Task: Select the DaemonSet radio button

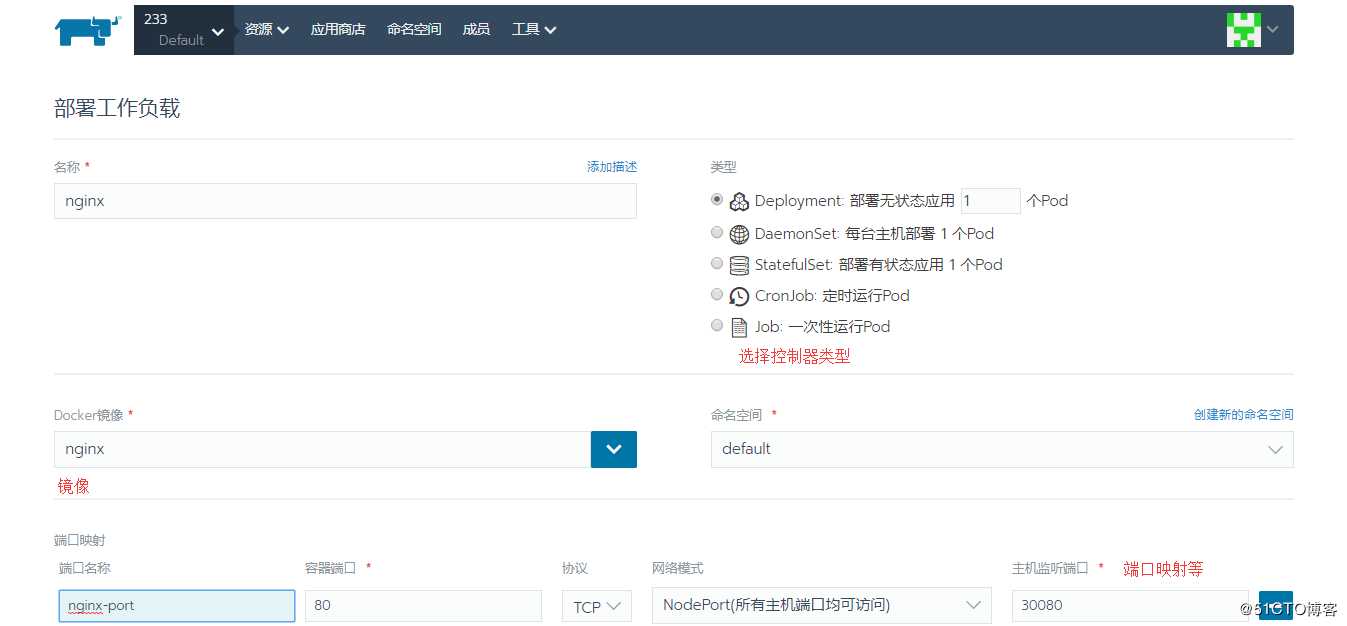Action: pos(716,232)
